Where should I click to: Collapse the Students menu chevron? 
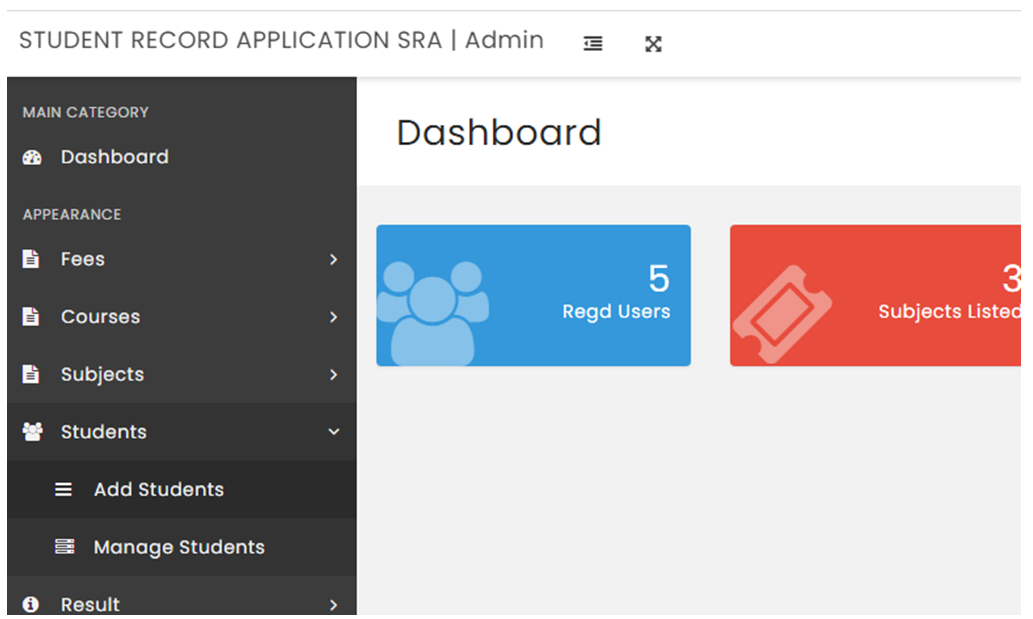point(334,432)
